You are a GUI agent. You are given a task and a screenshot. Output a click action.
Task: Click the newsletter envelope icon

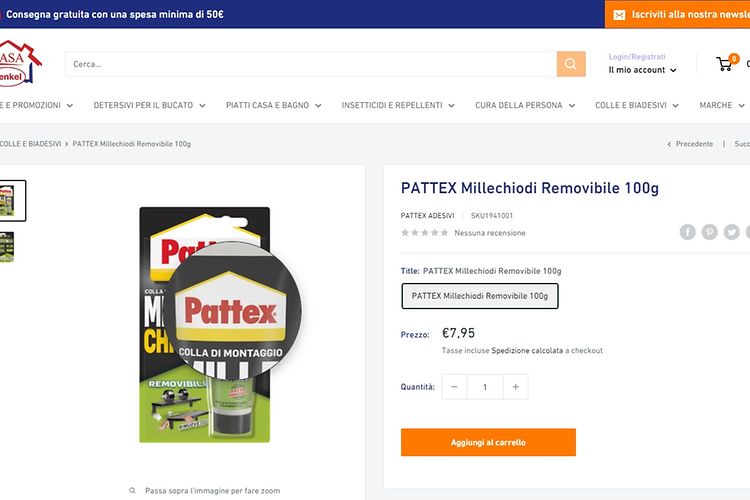point(619,15)
